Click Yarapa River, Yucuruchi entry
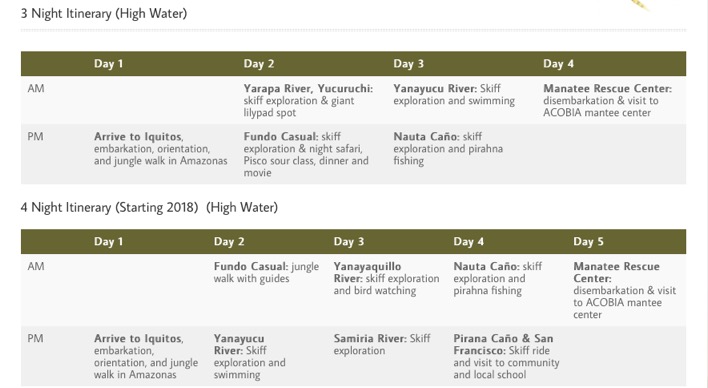The height and width of the screenshot is (388, 708). [x=308, y=100]
